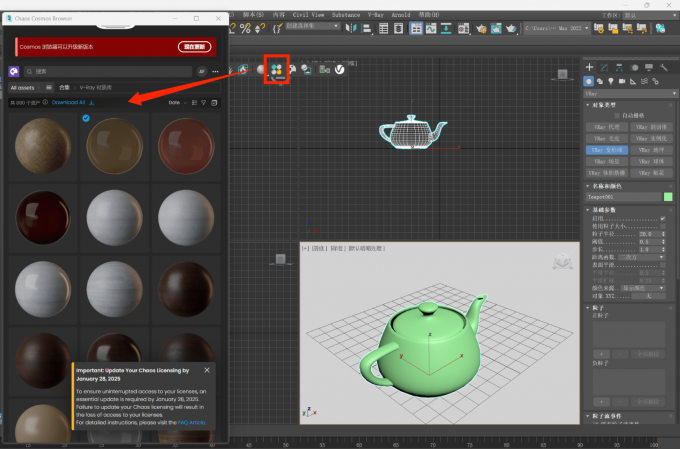Open the Hierarchy panel icon

[x=619, y=67]
